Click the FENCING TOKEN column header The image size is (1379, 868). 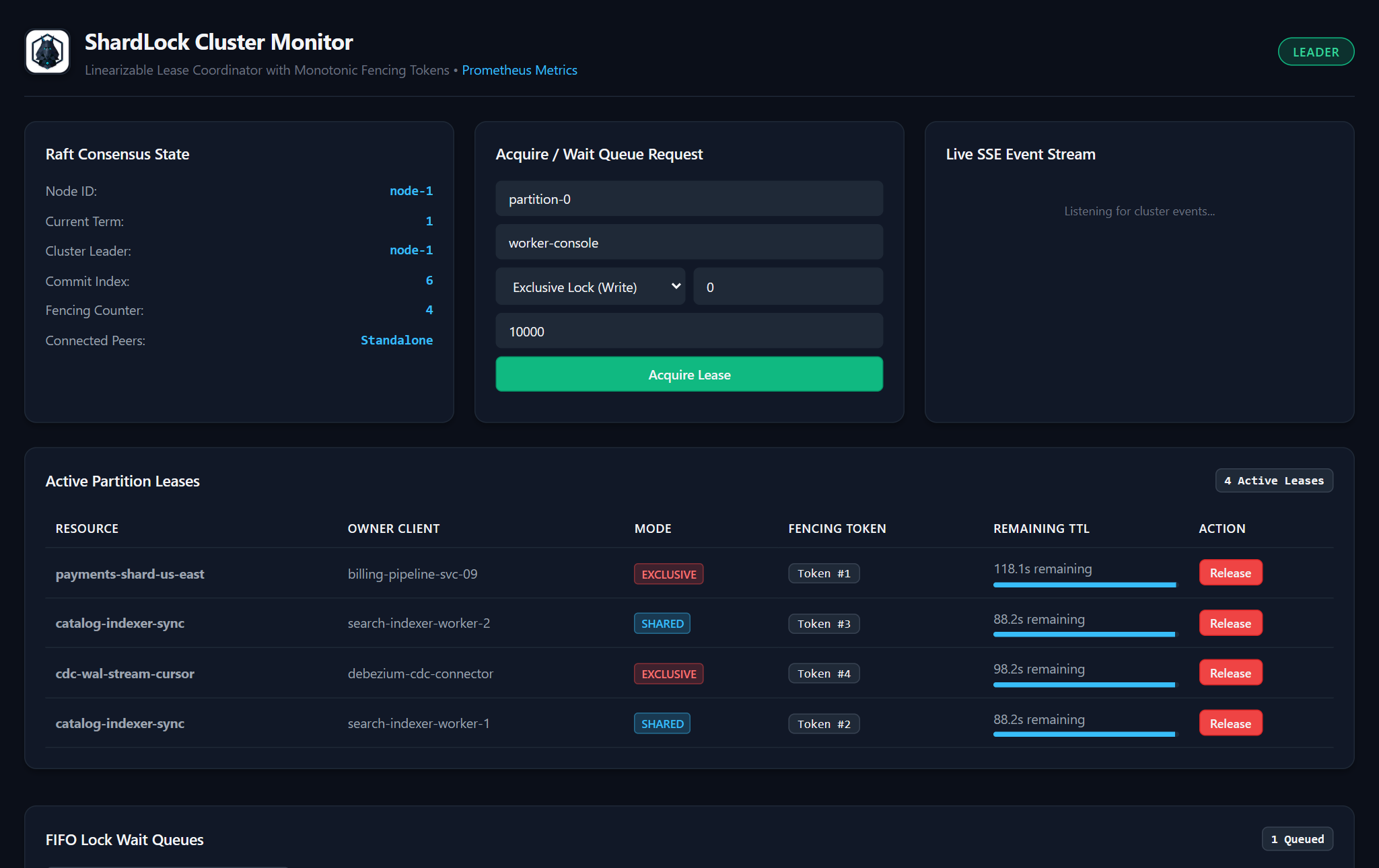[x=837, y=529]
